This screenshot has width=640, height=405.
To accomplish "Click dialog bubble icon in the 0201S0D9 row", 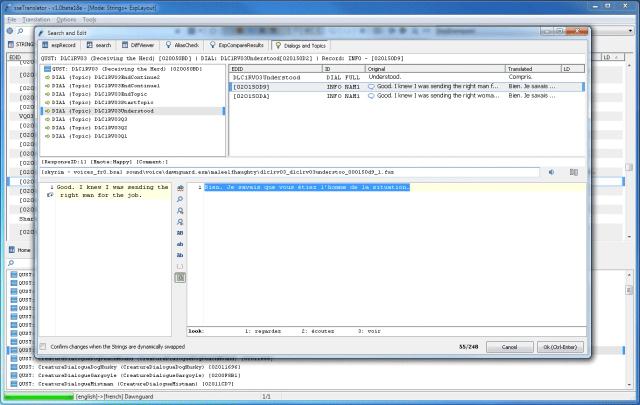I will point(371,87).
